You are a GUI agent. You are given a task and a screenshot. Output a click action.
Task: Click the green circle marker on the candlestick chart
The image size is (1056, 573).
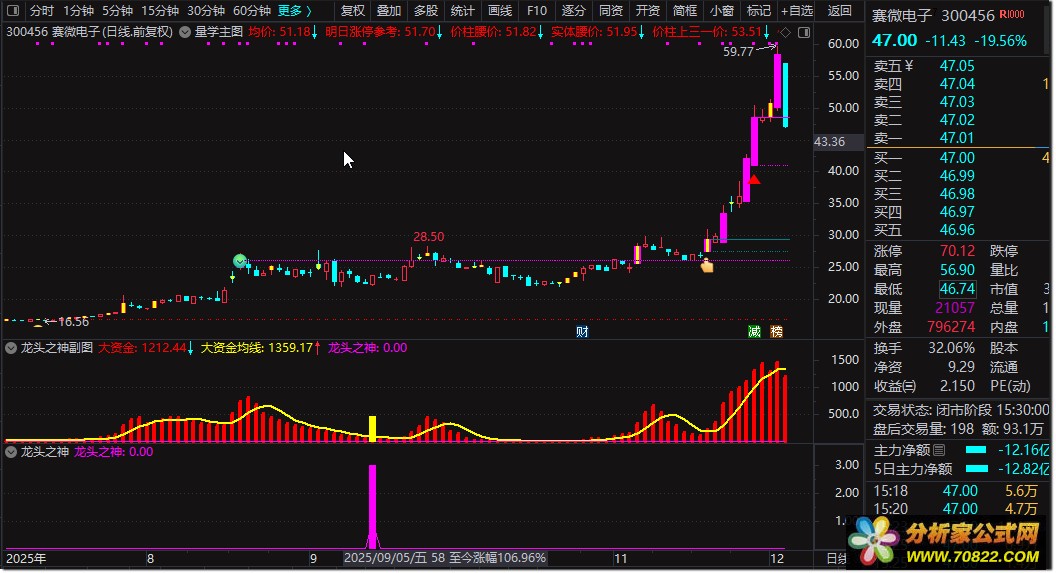pyautogui.click(x=240, y=261)
